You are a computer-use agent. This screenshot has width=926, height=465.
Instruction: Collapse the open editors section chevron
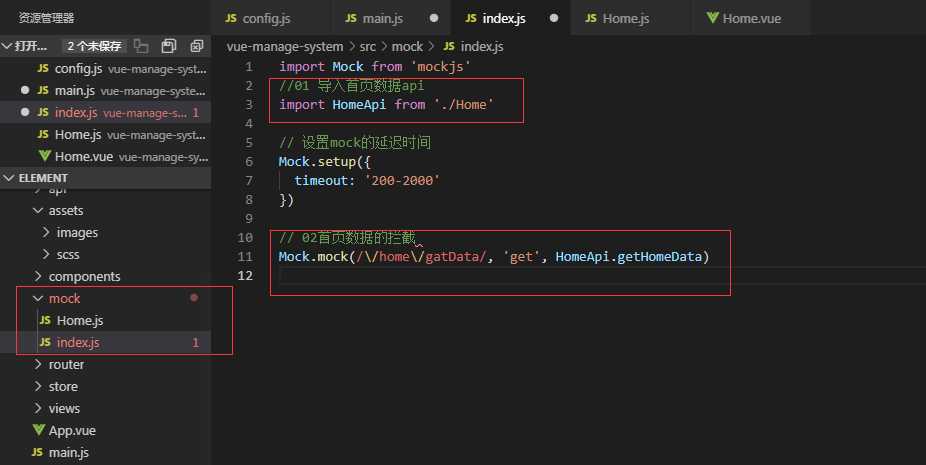coord(8,46)
